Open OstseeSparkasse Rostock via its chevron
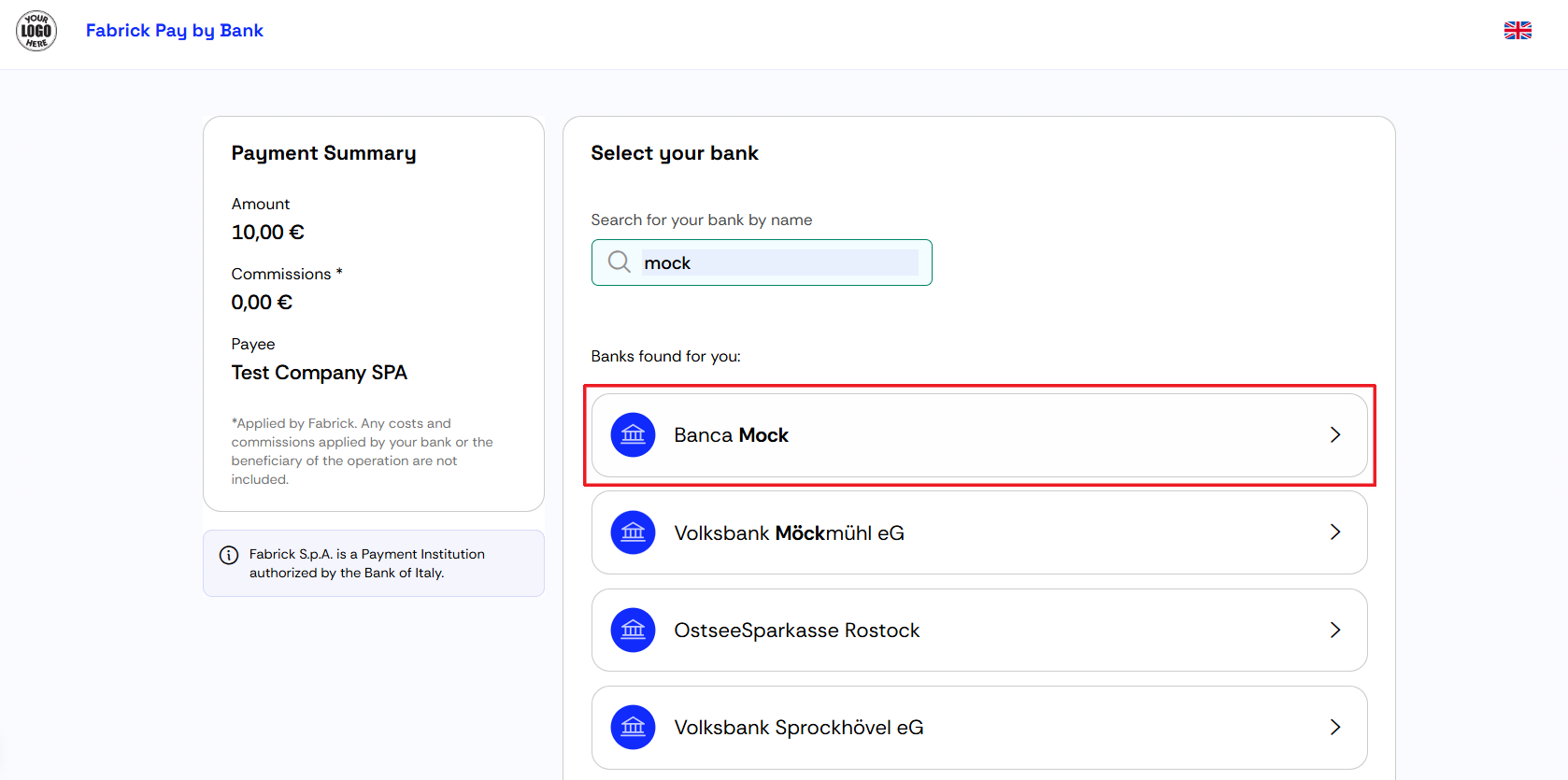The image size is (1568, 780). [x=1335, y=631]
